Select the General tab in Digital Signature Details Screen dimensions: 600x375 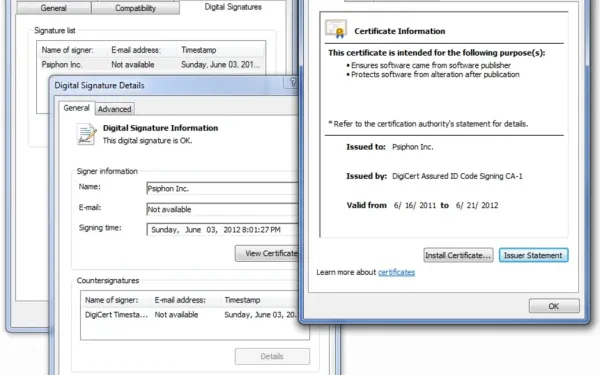(x=77, y=108)
